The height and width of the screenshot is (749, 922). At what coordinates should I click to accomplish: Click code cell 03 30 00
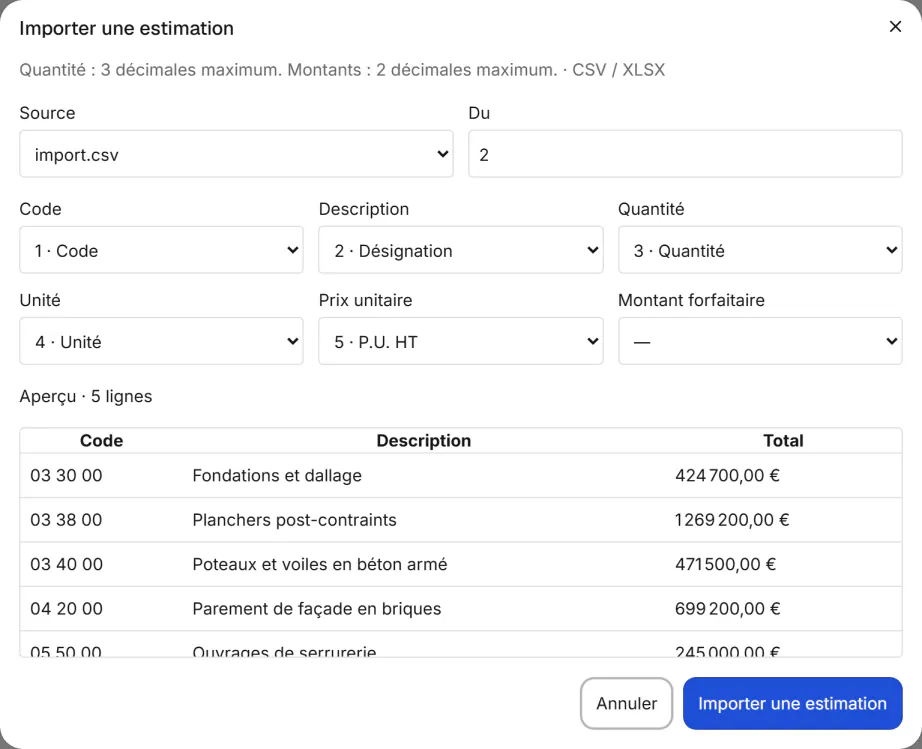(x=66, y=475)
